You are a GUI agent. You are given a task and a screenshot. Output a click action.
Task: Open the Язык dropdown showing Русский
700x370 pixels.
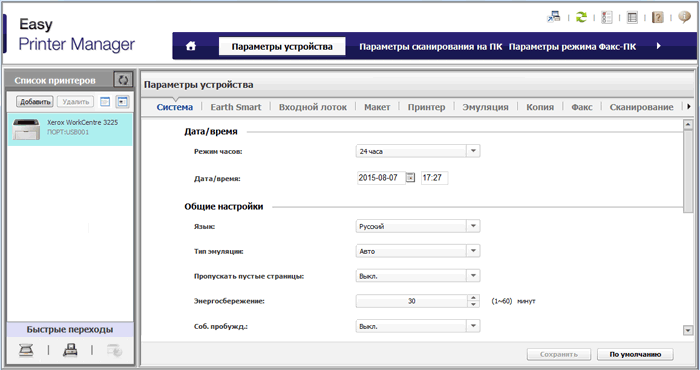click(418, 226)
